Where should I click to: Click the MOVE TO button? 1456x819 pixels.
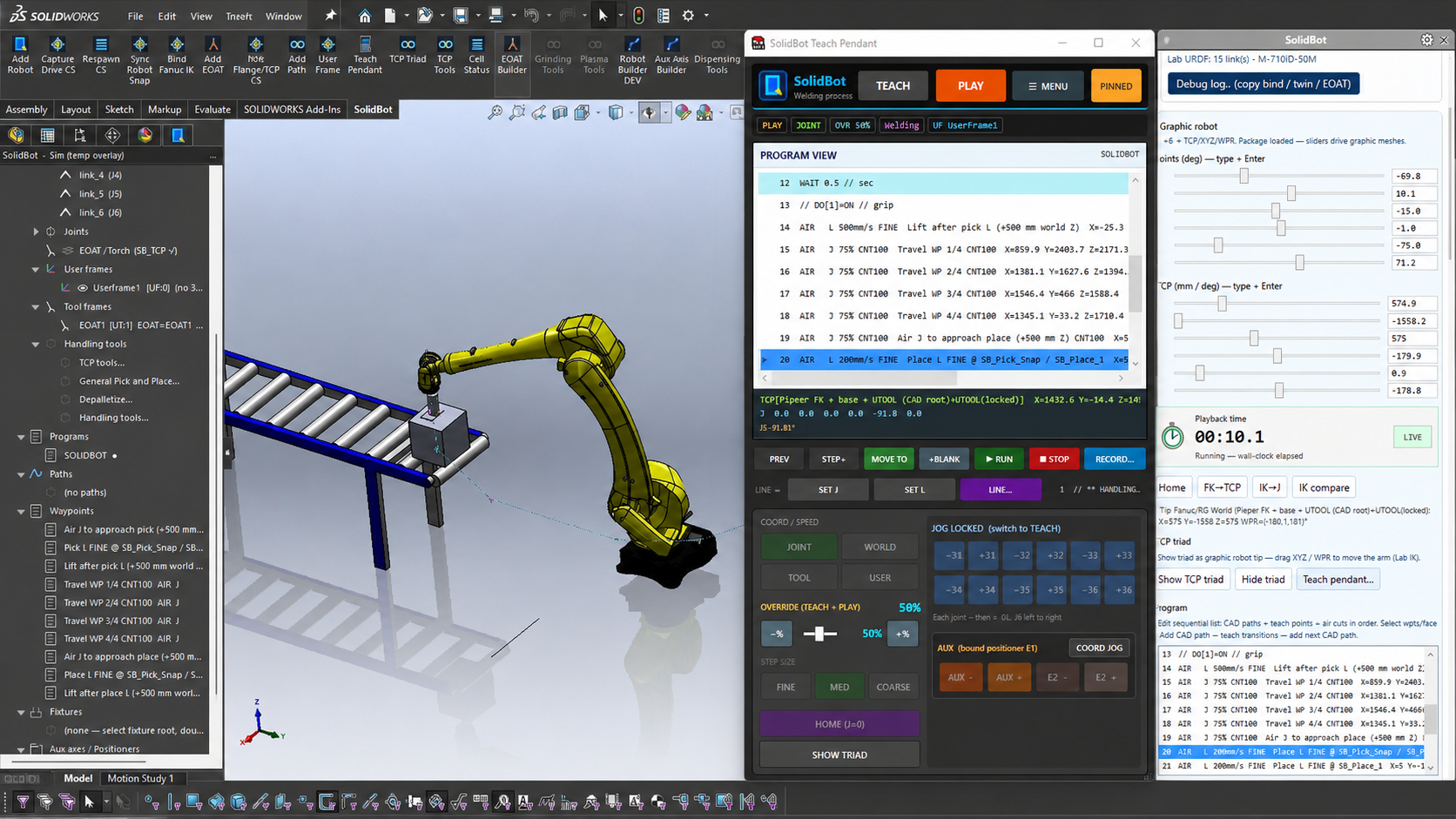coord(888,459)
